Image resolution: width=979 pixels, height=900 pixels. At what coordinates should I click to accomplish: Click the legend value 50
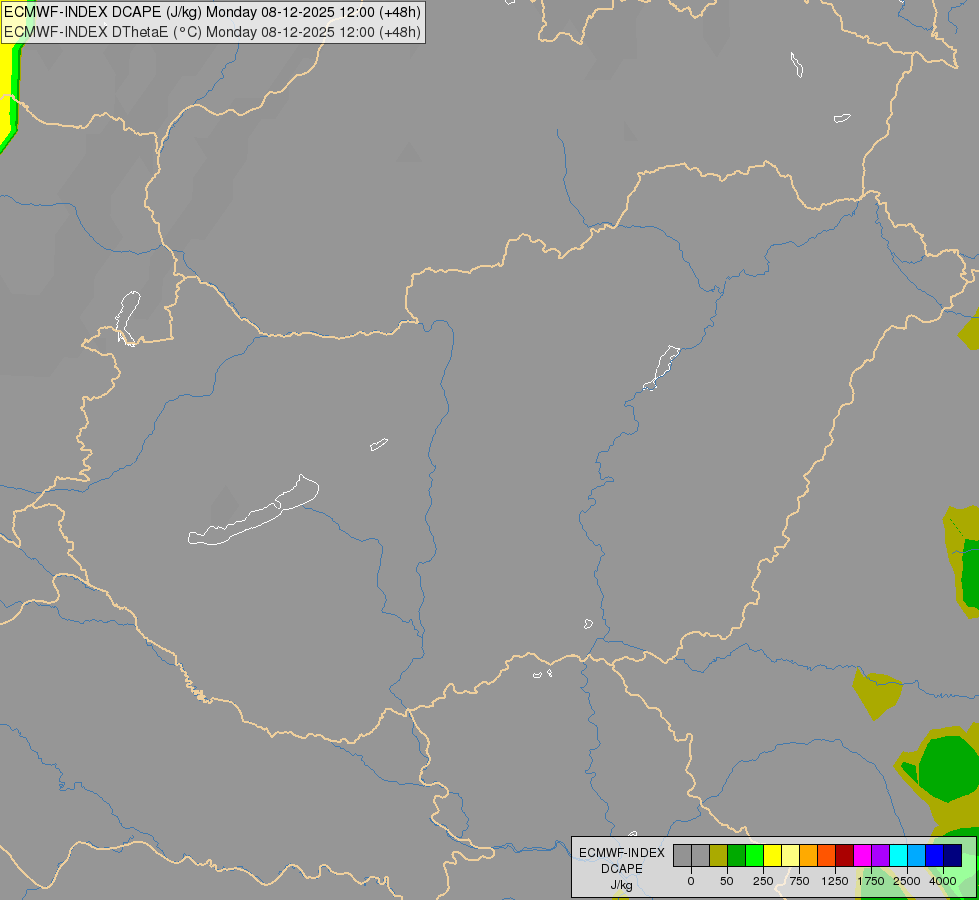click(727, 881)
